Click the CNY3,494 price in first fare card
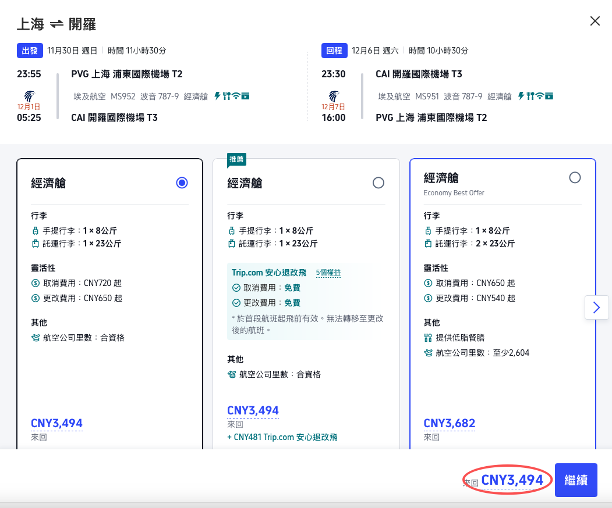The height and width of the screenshot is (508, 612). click(x=57, y=423)
